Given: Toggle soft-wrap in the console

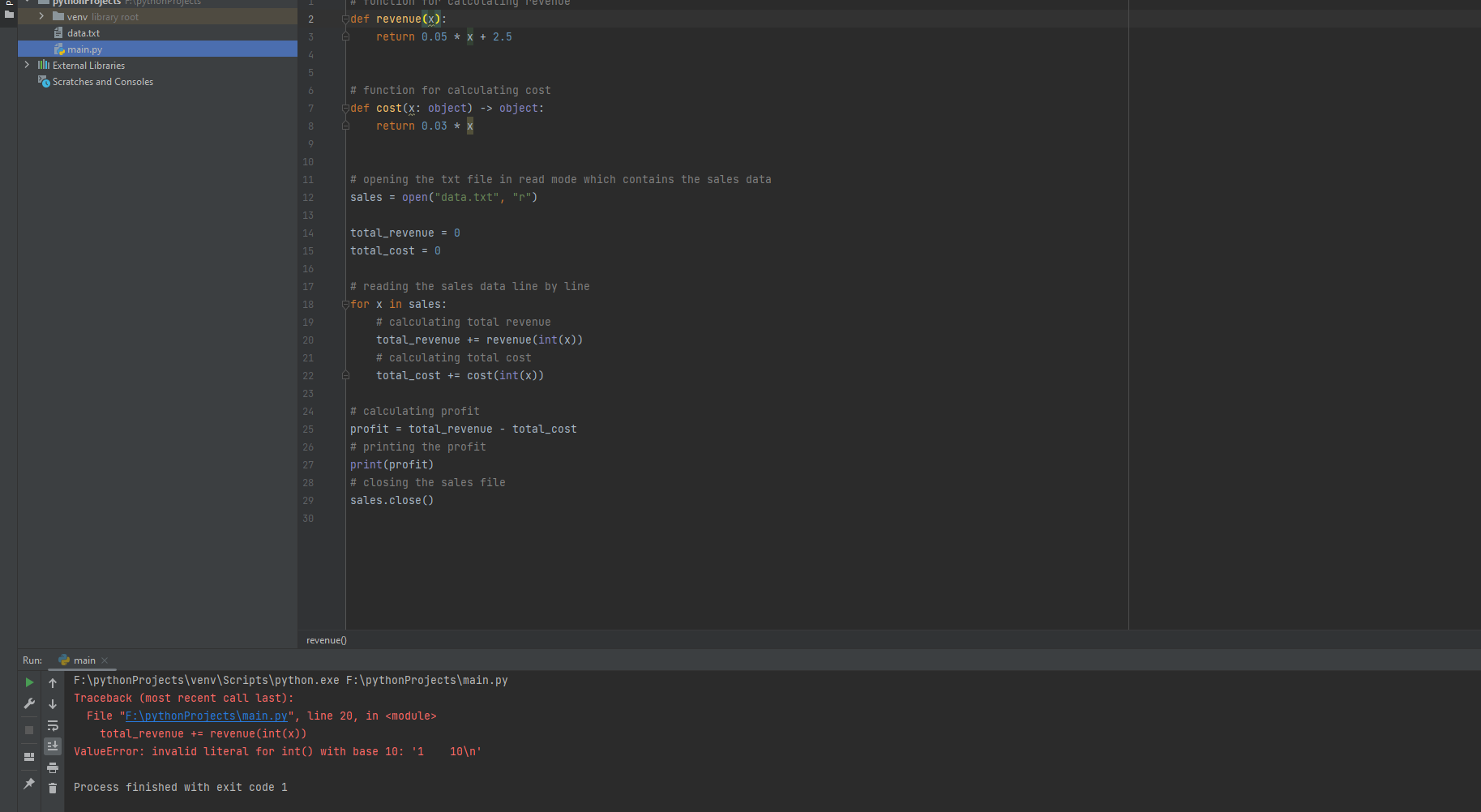Looking at the screenshot, I should (53, 726).
